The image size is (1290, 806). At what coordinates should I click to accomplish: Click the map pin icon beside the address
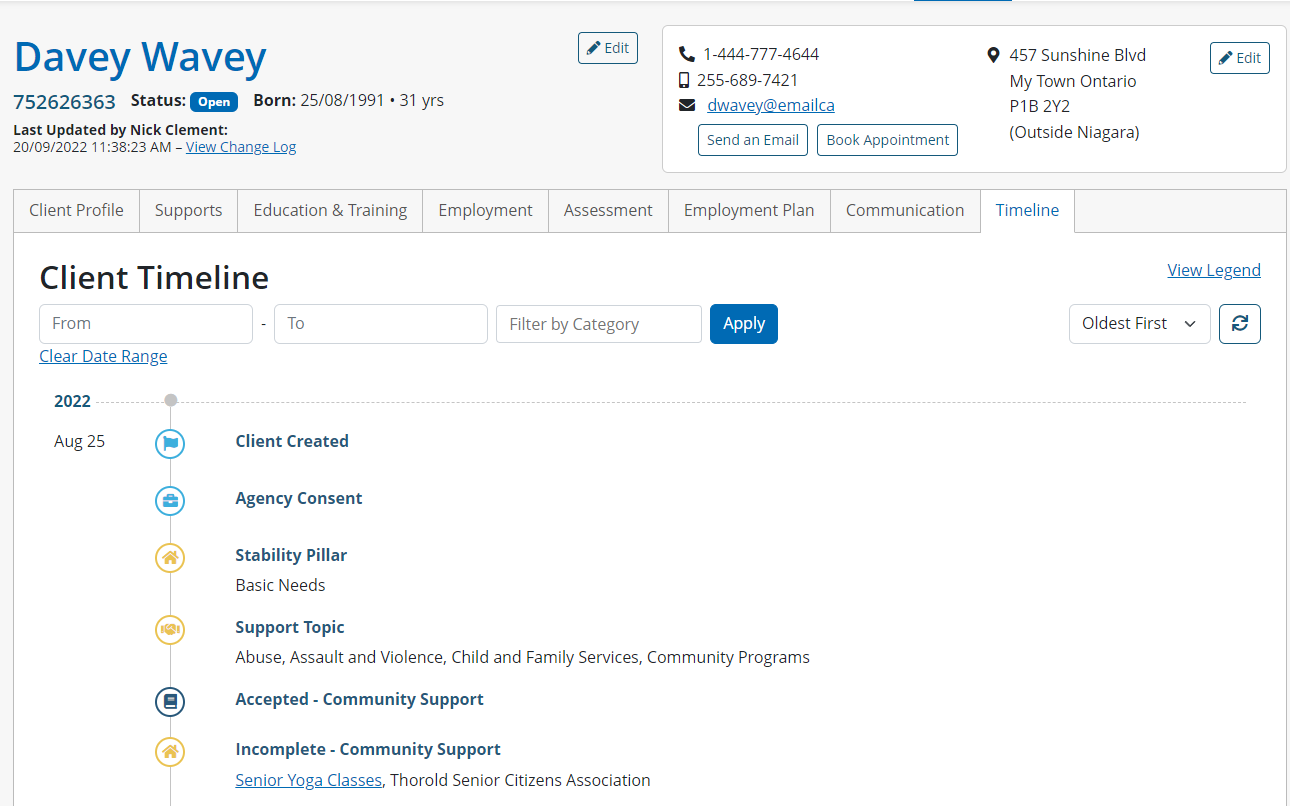tap(993, 55)
